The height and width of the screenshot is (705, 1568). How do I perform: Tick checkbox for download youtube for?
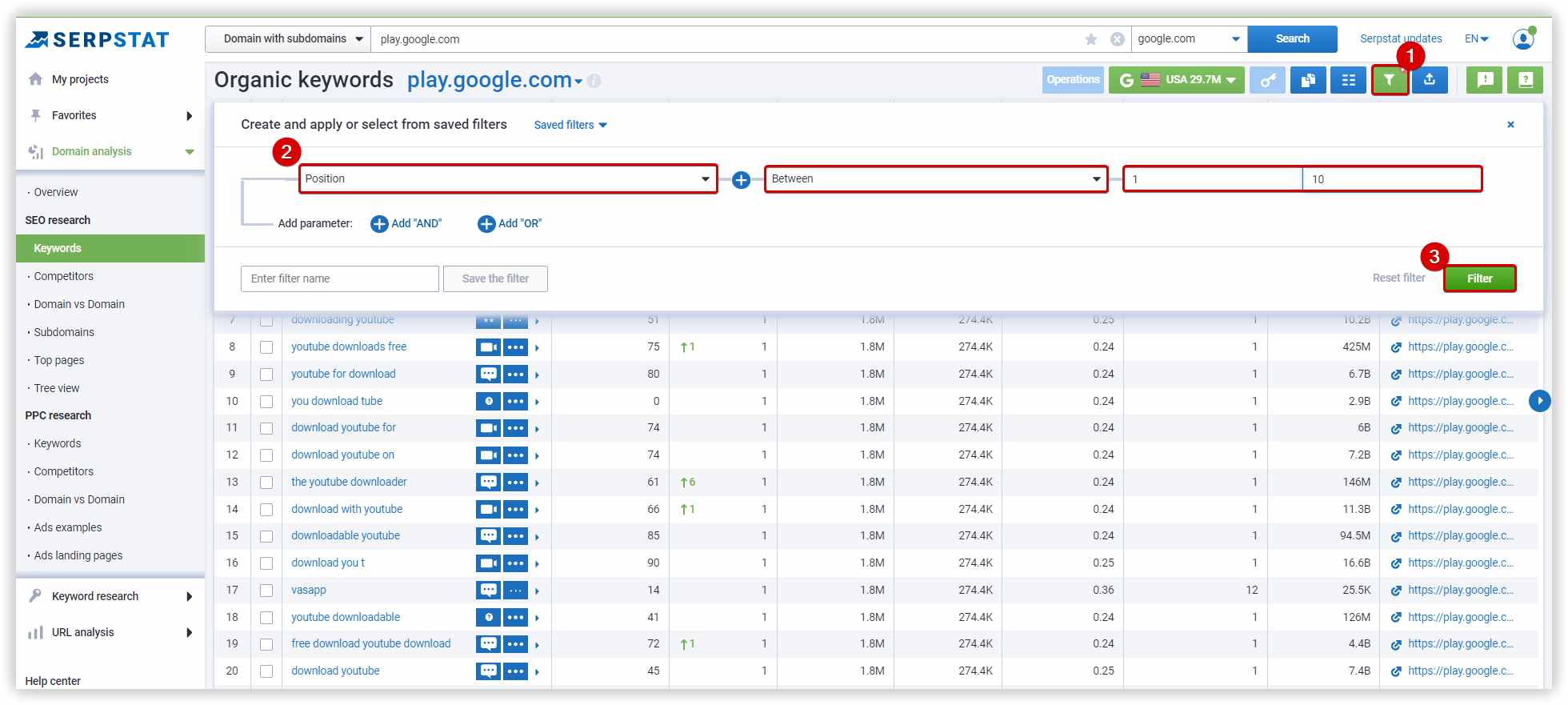click(x=266, y=428)
